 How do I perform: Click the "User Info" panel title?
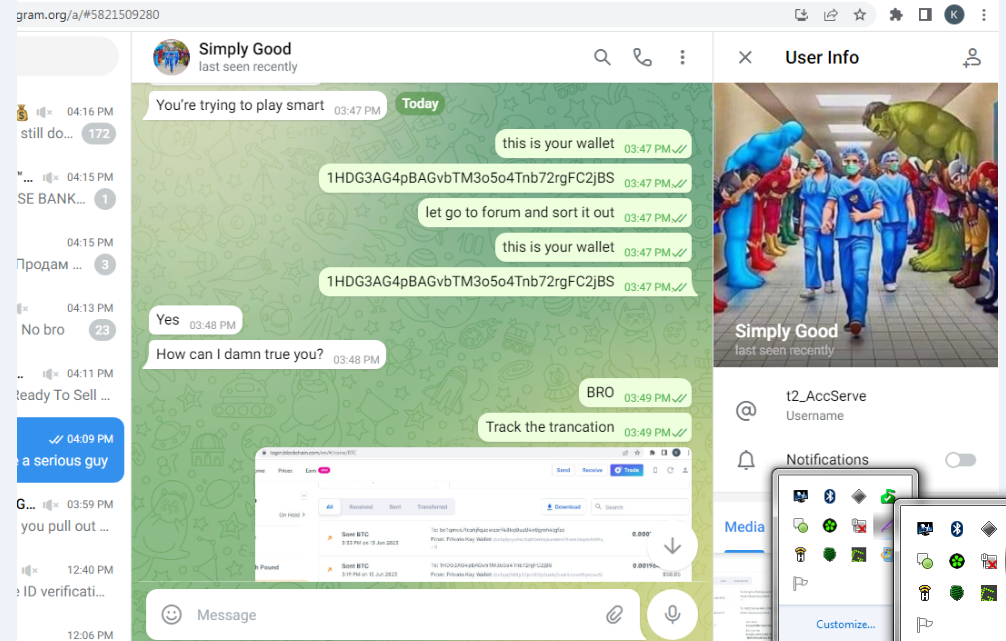pos(822,58)
